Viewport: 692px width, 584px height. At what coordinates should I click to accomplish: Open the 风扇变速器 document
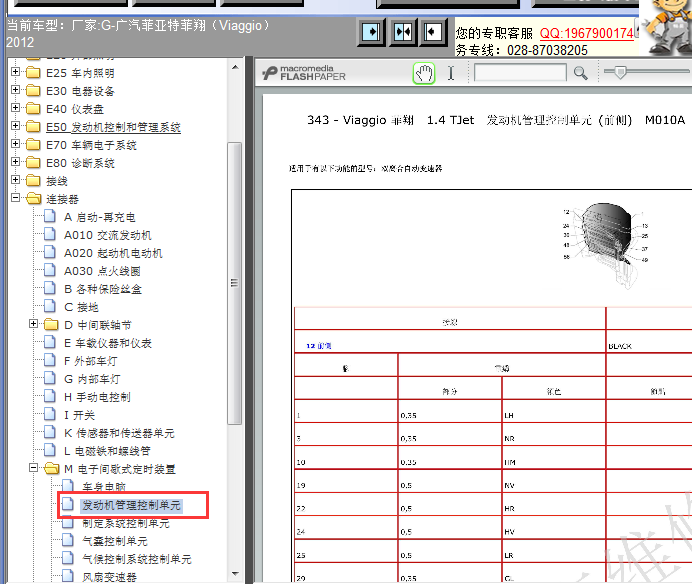click(x=109, y=577)
